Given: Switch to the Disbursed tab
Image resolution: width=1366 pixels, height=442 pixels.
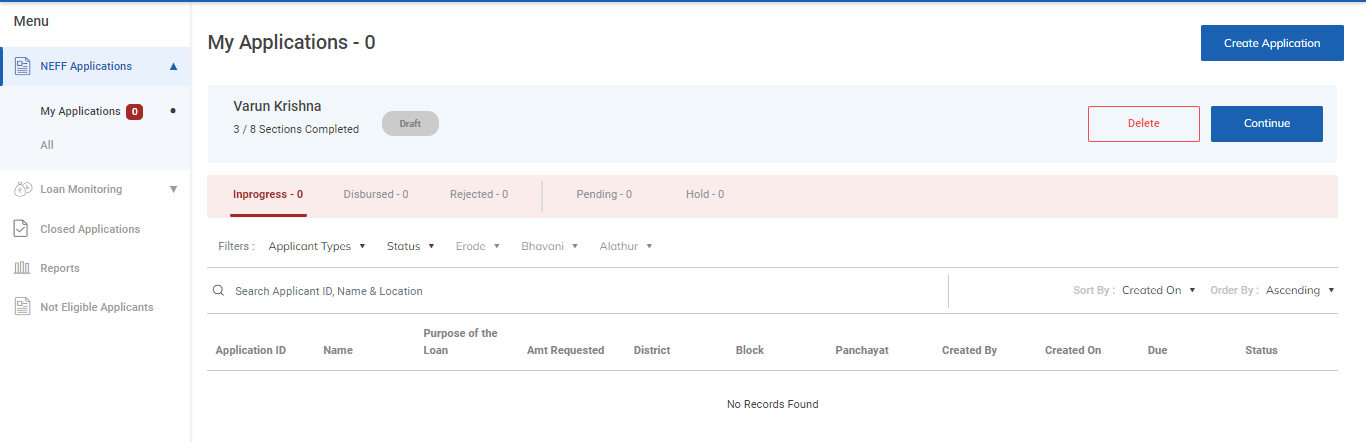Looking at the screenshot, I should (x=375, y=195).
